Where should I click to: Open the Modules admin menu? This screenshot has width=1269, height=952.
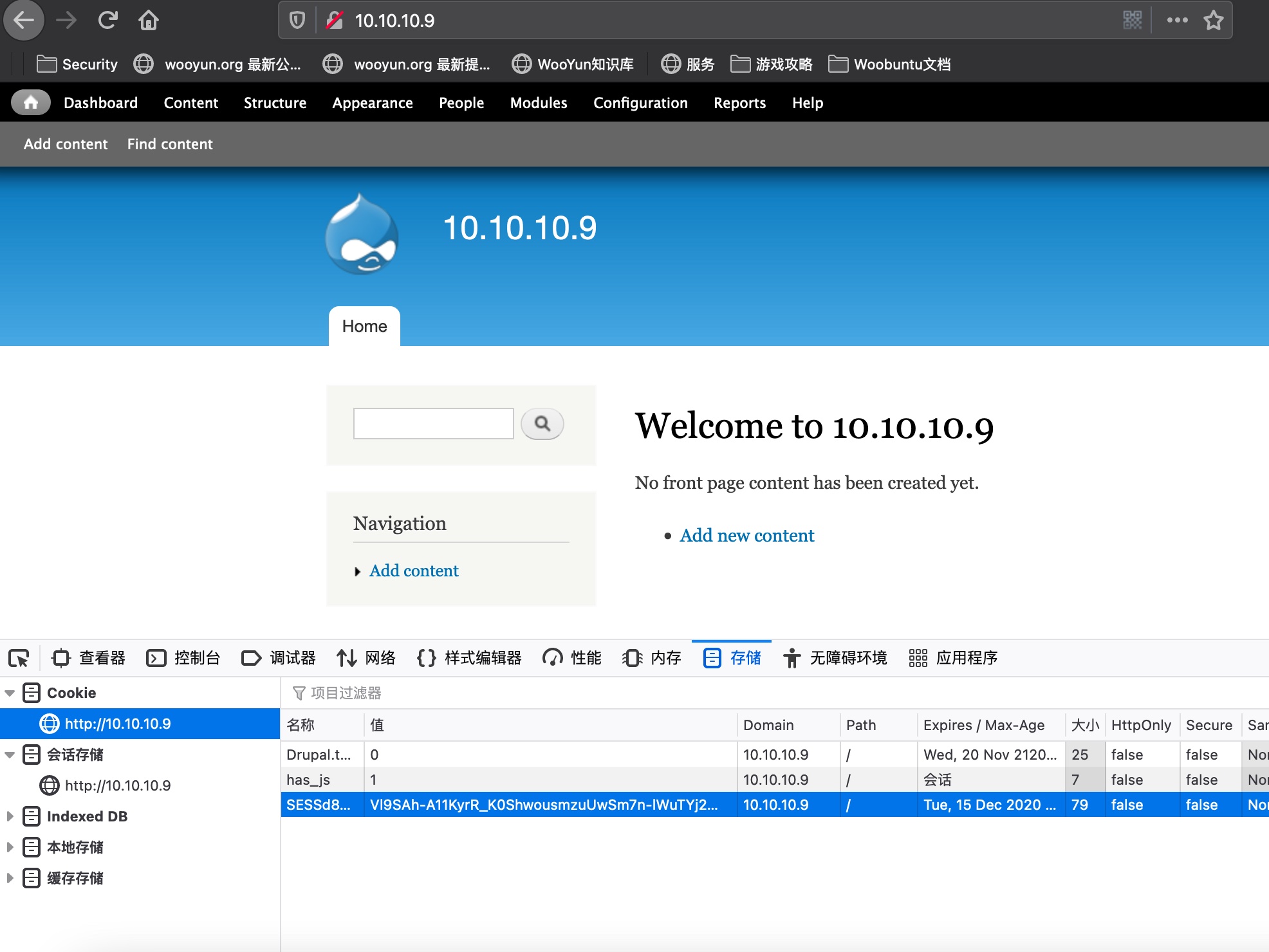pyautogui.click(x=538, y=103)
